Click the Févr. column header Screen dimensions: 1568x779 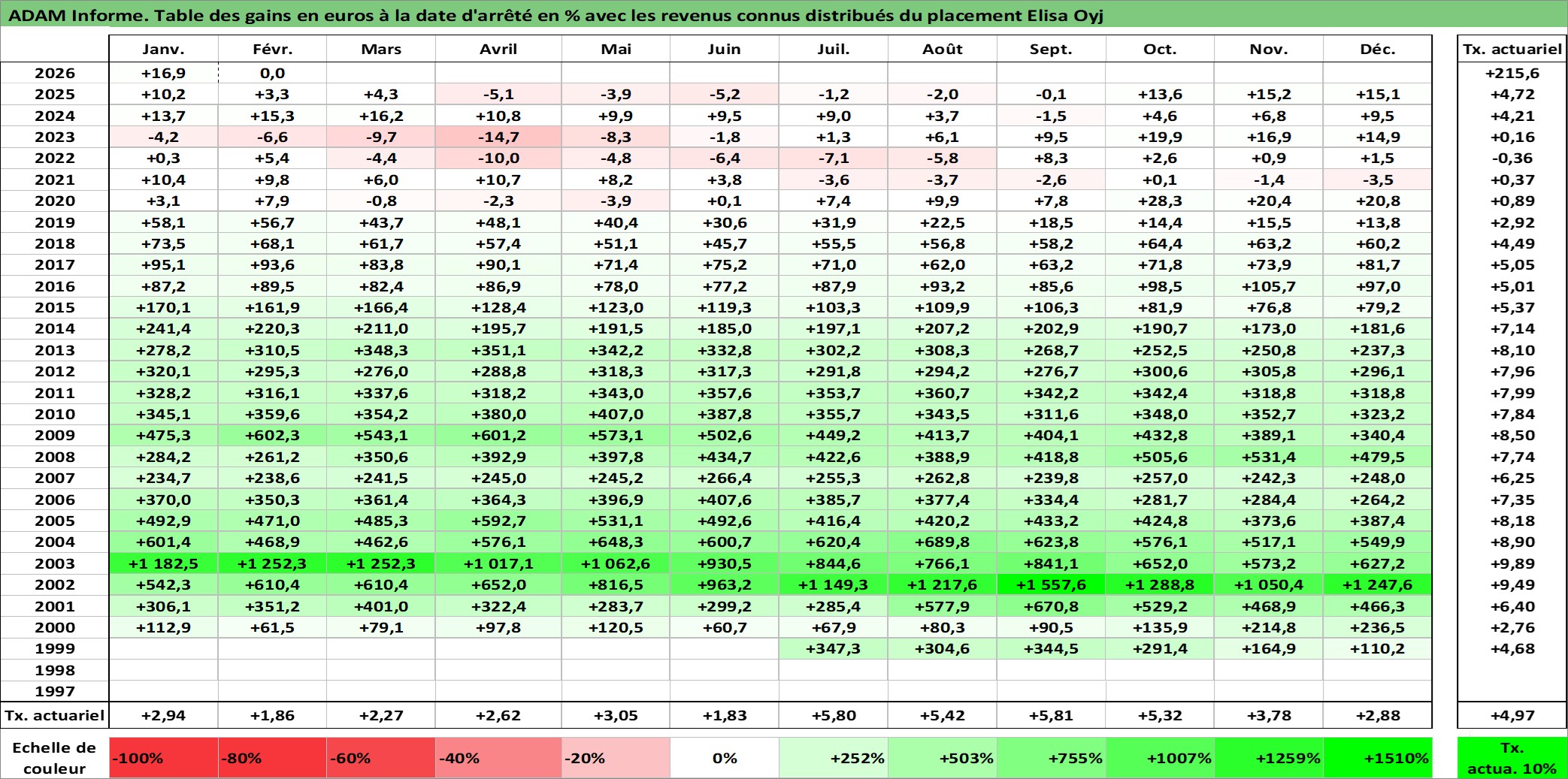coord(272,49)
